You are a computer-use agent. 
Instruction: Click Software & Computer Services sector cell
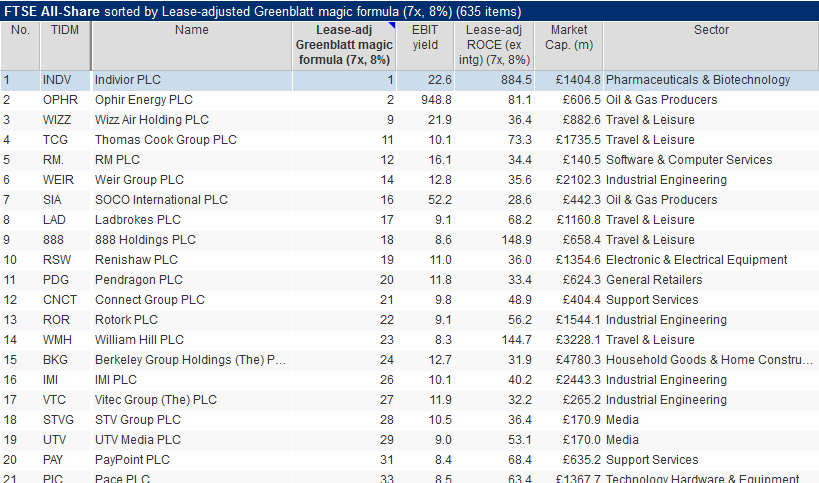coord(689,160)
